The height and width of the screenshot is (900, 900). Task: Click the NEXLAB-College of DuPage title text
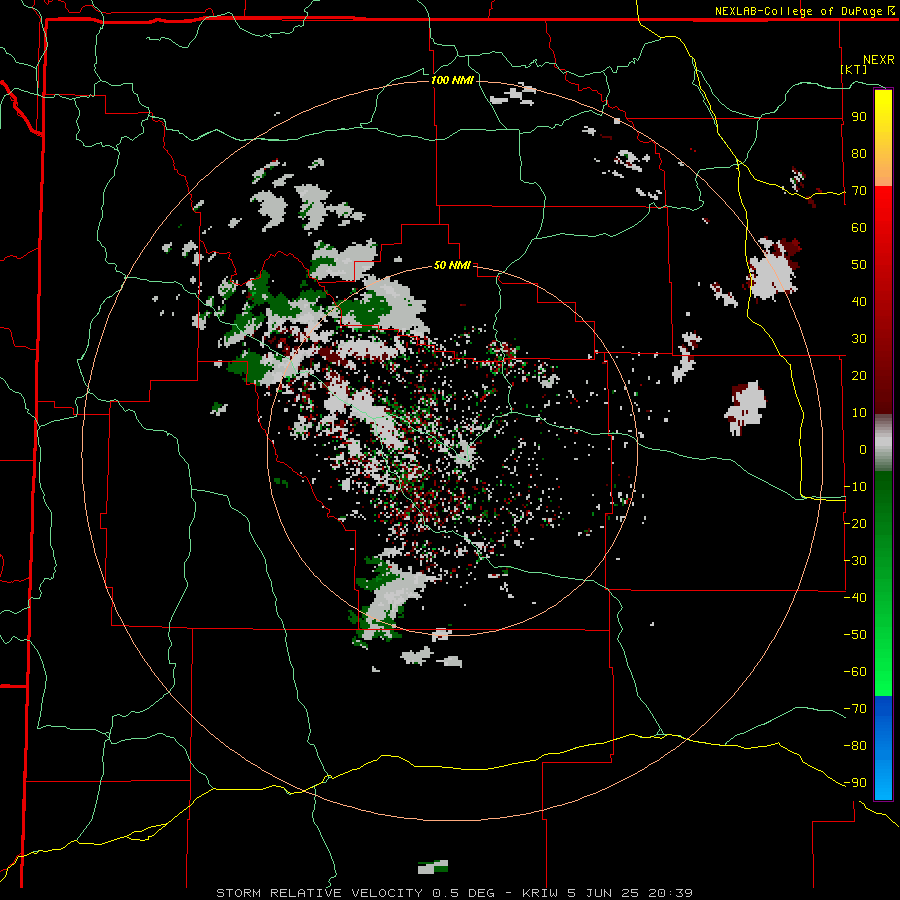click(799, 11)
